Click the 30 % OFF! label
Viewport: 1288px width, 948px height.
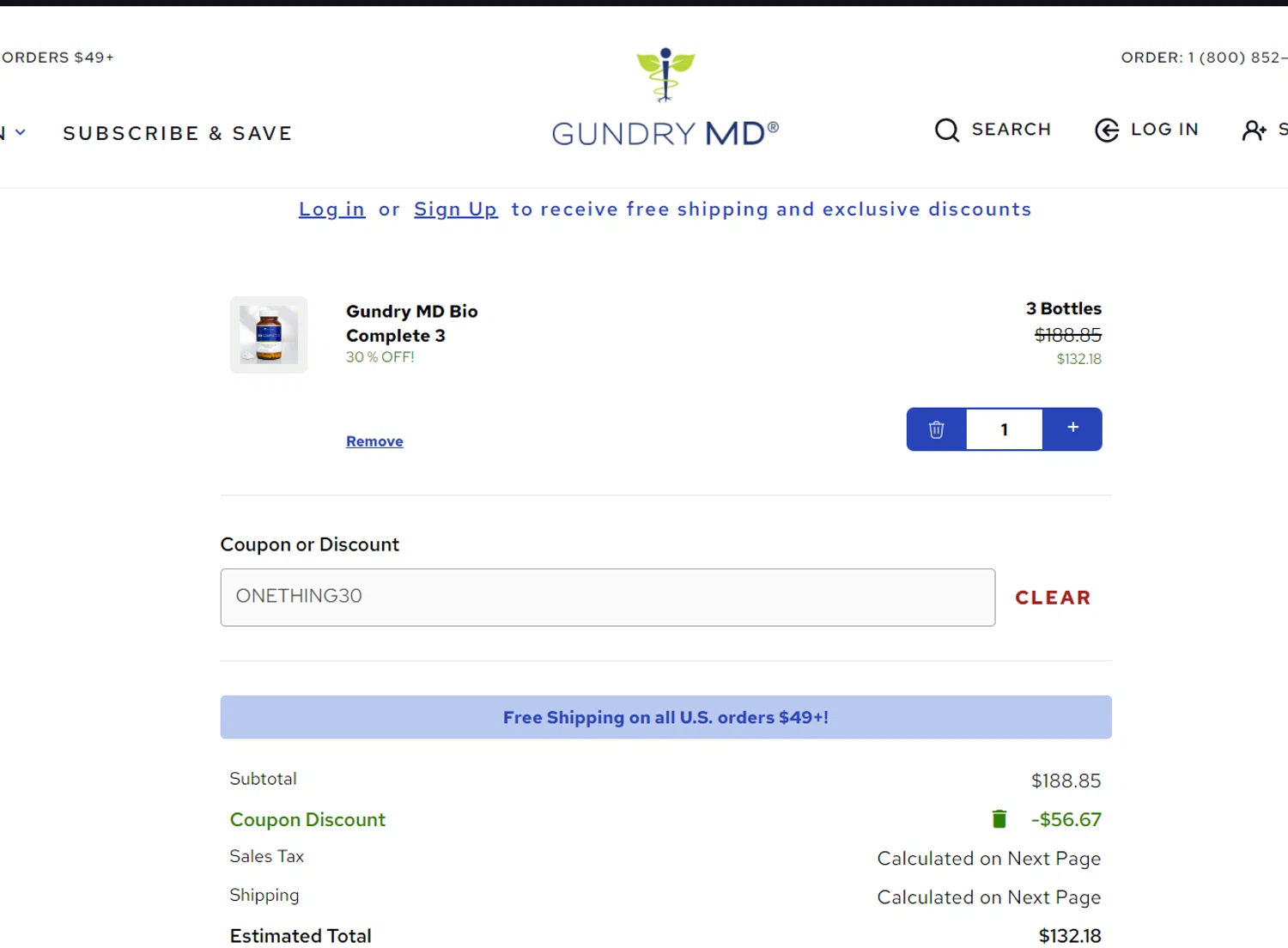380,357
